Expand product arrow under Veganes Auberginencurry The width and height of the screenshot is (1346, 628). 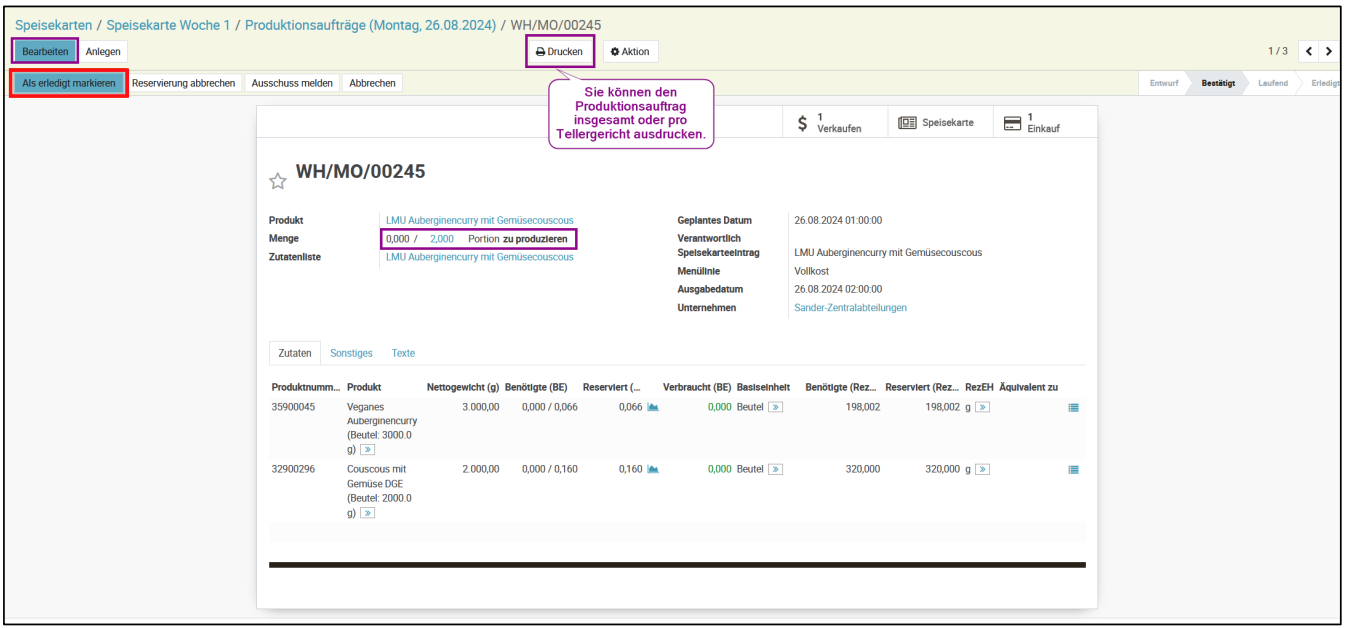pos(367,450)
